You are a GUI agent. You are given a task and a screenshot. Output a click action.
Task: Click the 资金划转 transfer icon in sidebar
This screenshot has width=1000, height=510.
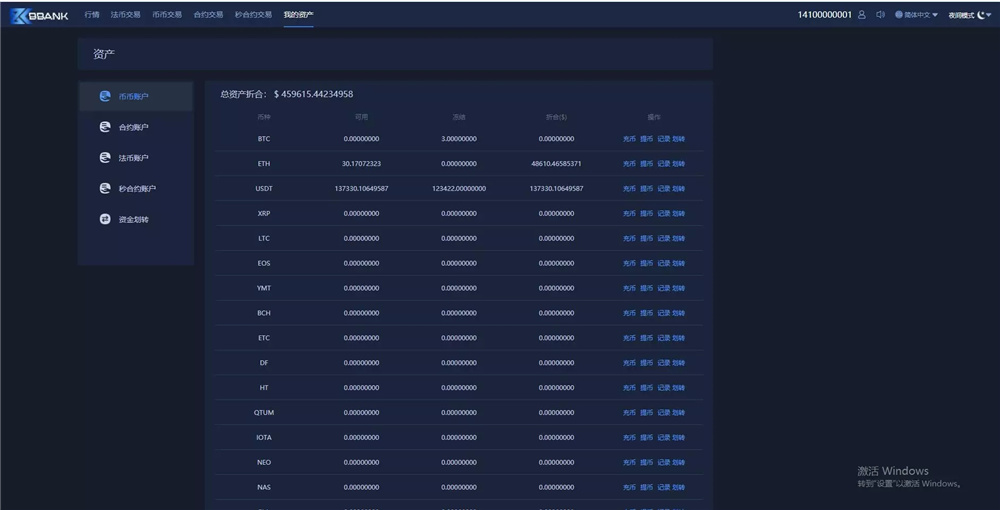pyautogui.click(x=105, y=219)
